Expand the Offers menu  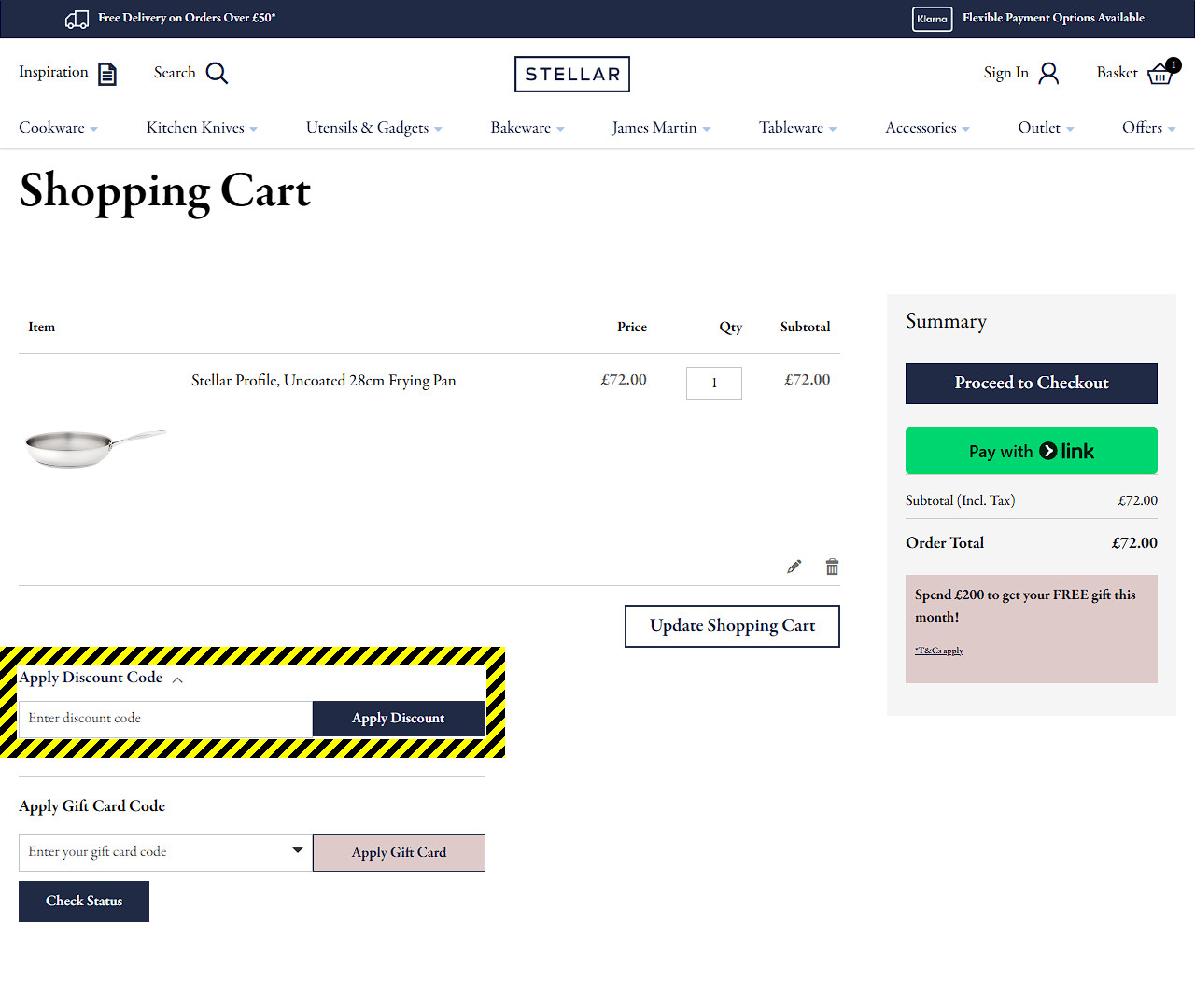[x=1147, y=128]
